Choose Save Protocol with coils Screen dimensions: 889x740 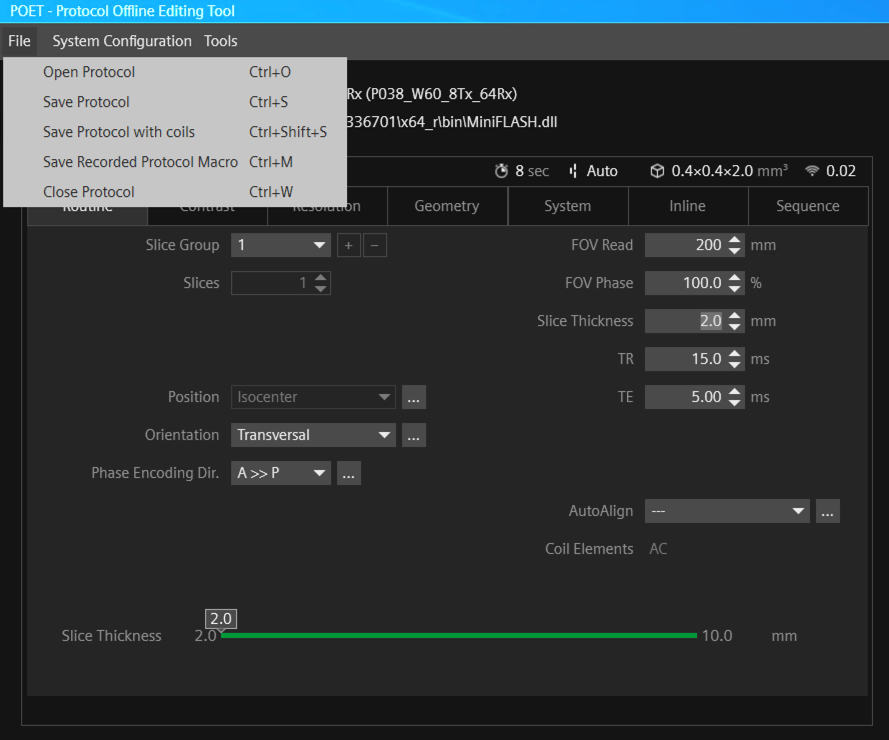coord(119,132)
